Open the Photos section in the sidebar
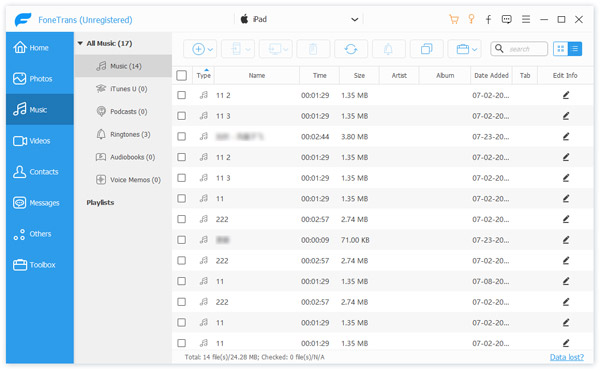The width and height of the screenshot is (600, 370). point(40,79)
